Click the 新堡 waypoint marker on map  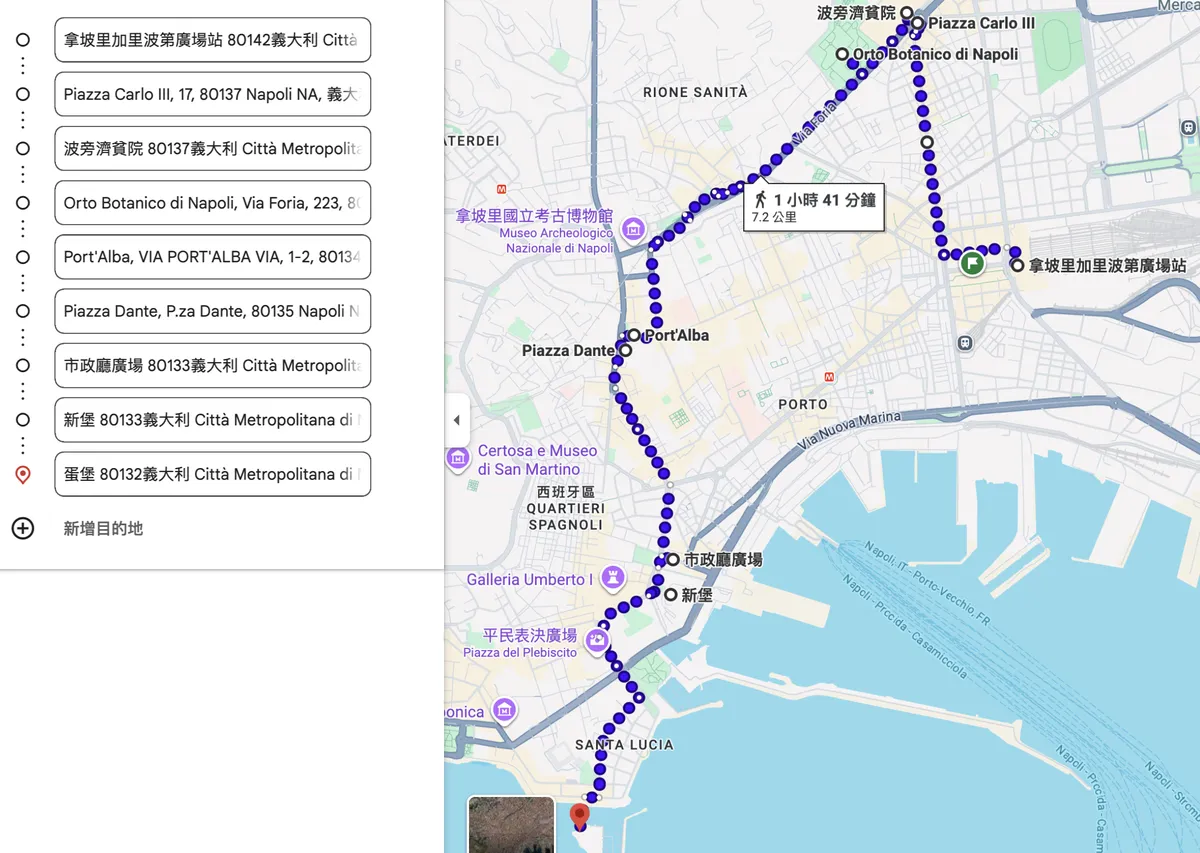(x=670, y=594)
